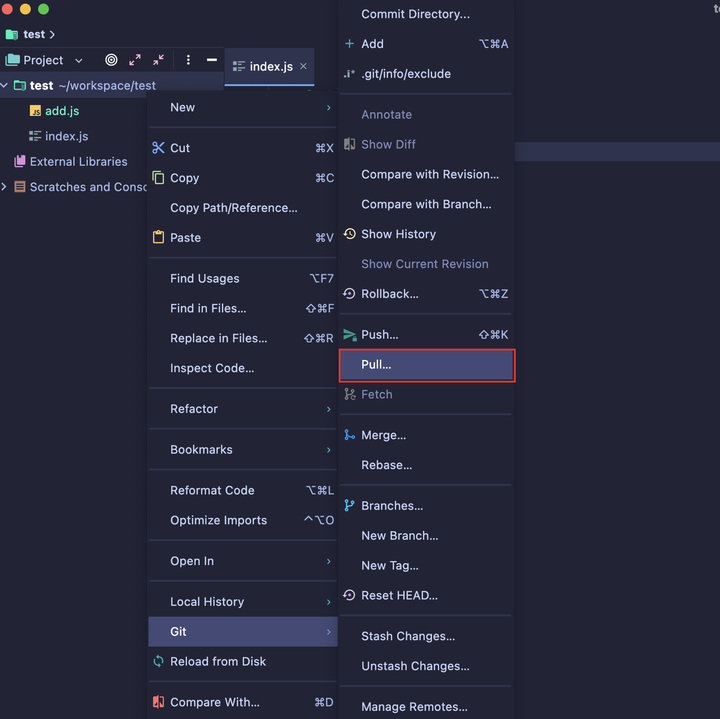This screenshot has height=719, width=720.
Task: Select New Tag...
Action: click(x=426, y=565)
